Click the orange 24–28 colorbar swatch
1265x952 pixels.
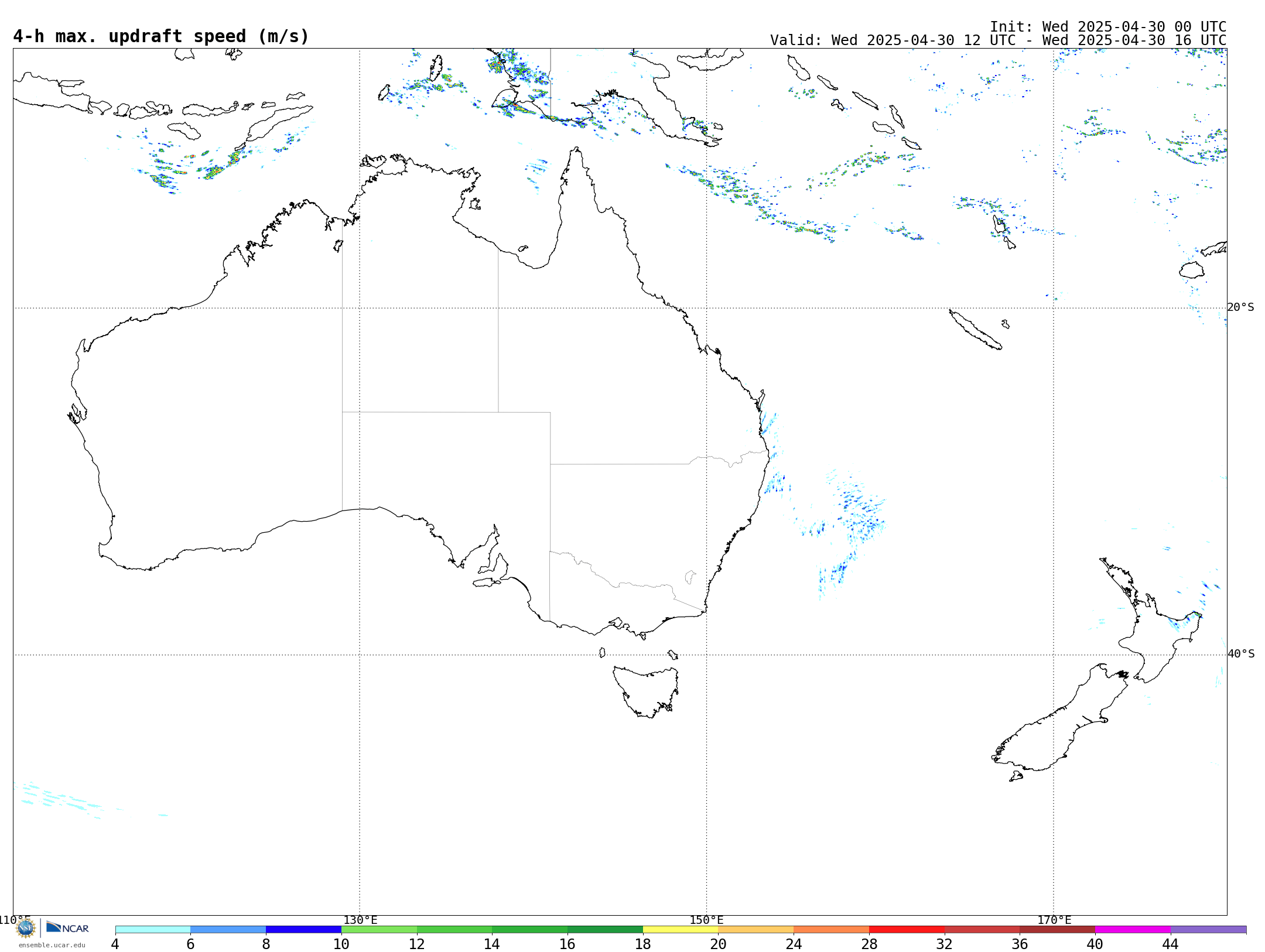pyautogui.click(x=832, y=930)
